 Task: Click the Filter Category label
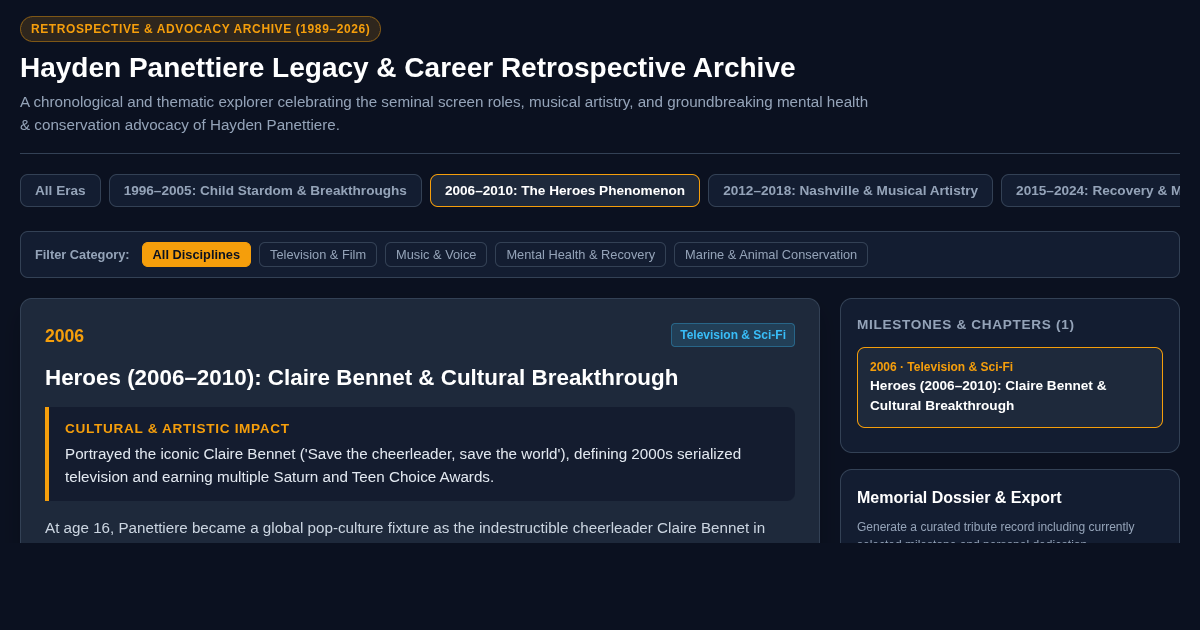click(82, 254)
